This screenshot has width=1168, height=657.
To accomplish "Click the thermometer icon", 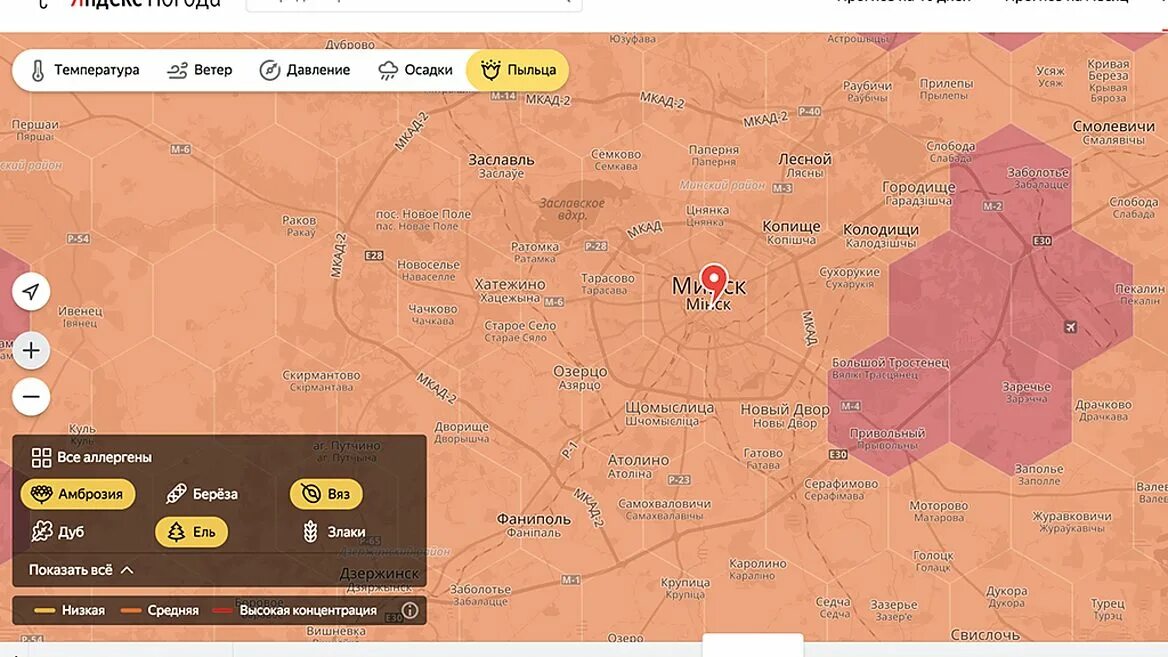I will point(37,70).
